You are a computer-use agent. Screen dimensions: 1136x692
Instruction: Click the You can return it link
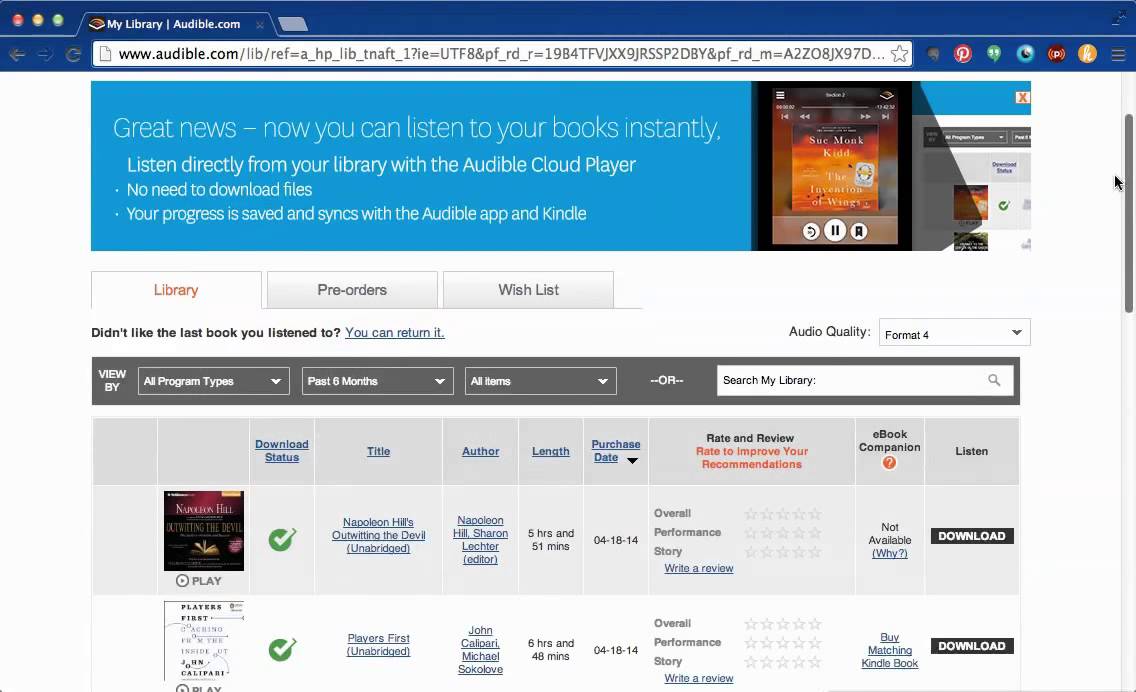[395, 333]
